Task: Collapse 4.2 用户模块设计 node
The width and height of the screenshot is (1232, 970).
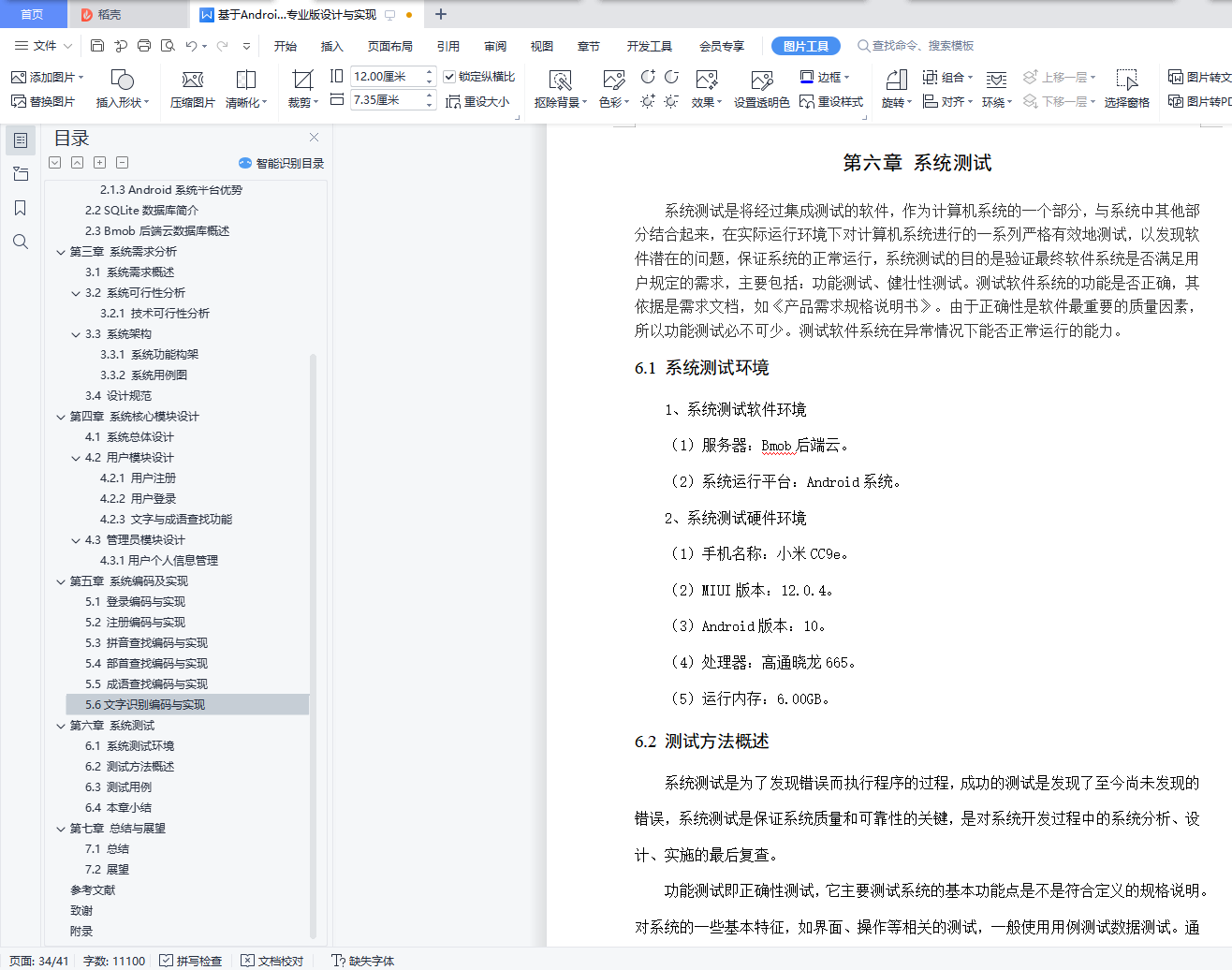Action: [x=76, y=458]
